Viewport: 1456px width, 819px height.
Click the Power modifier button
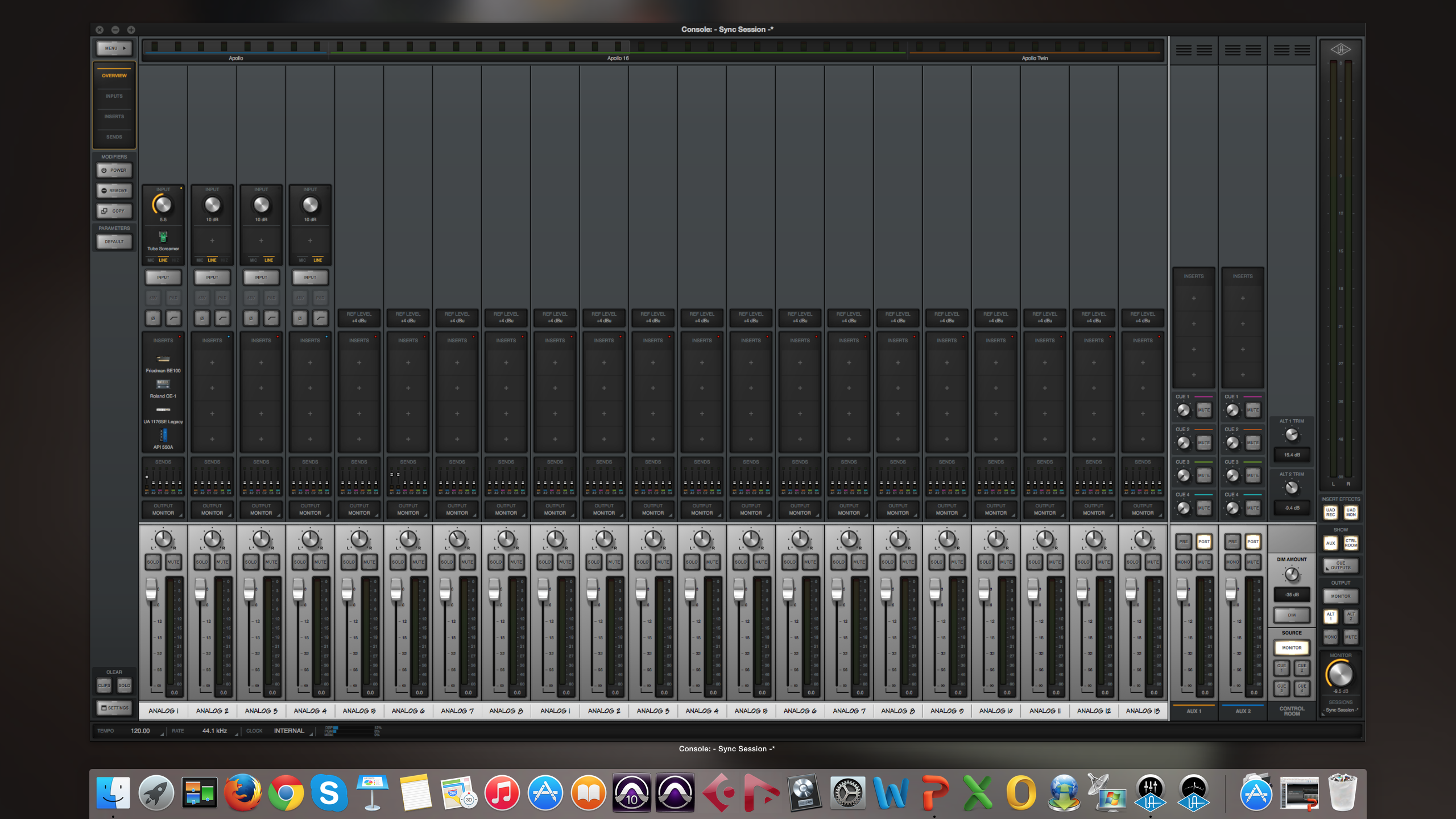(x=114, y=170)
